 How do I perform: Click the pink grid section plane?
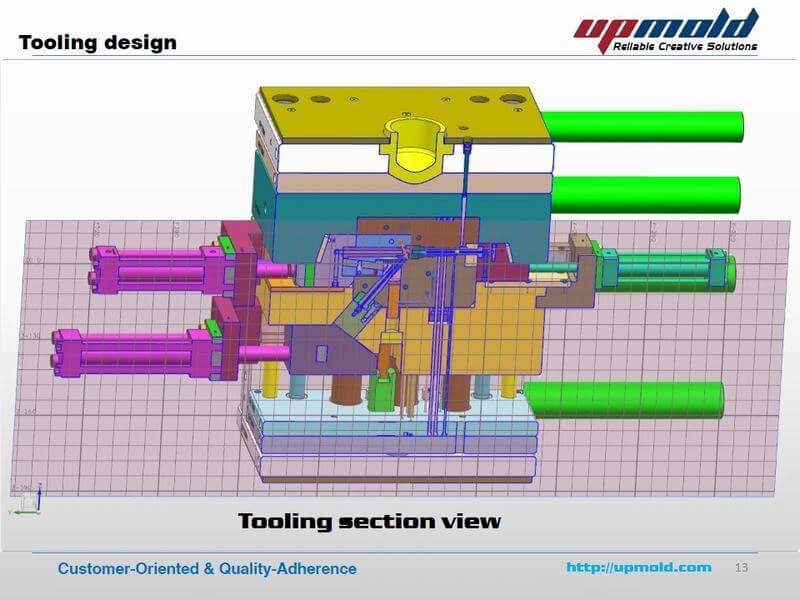click(x=120, y=450)
